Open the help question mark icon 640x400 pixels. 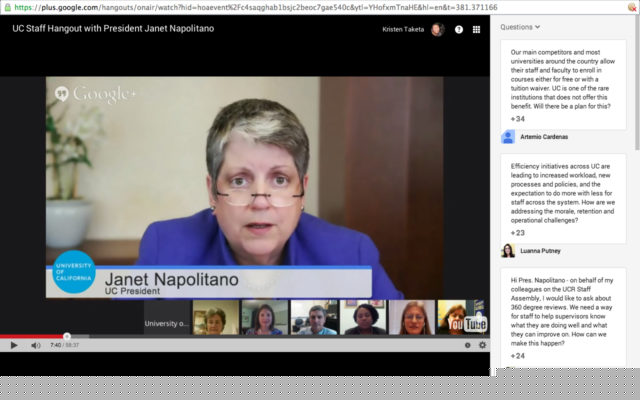pos(459,29)
